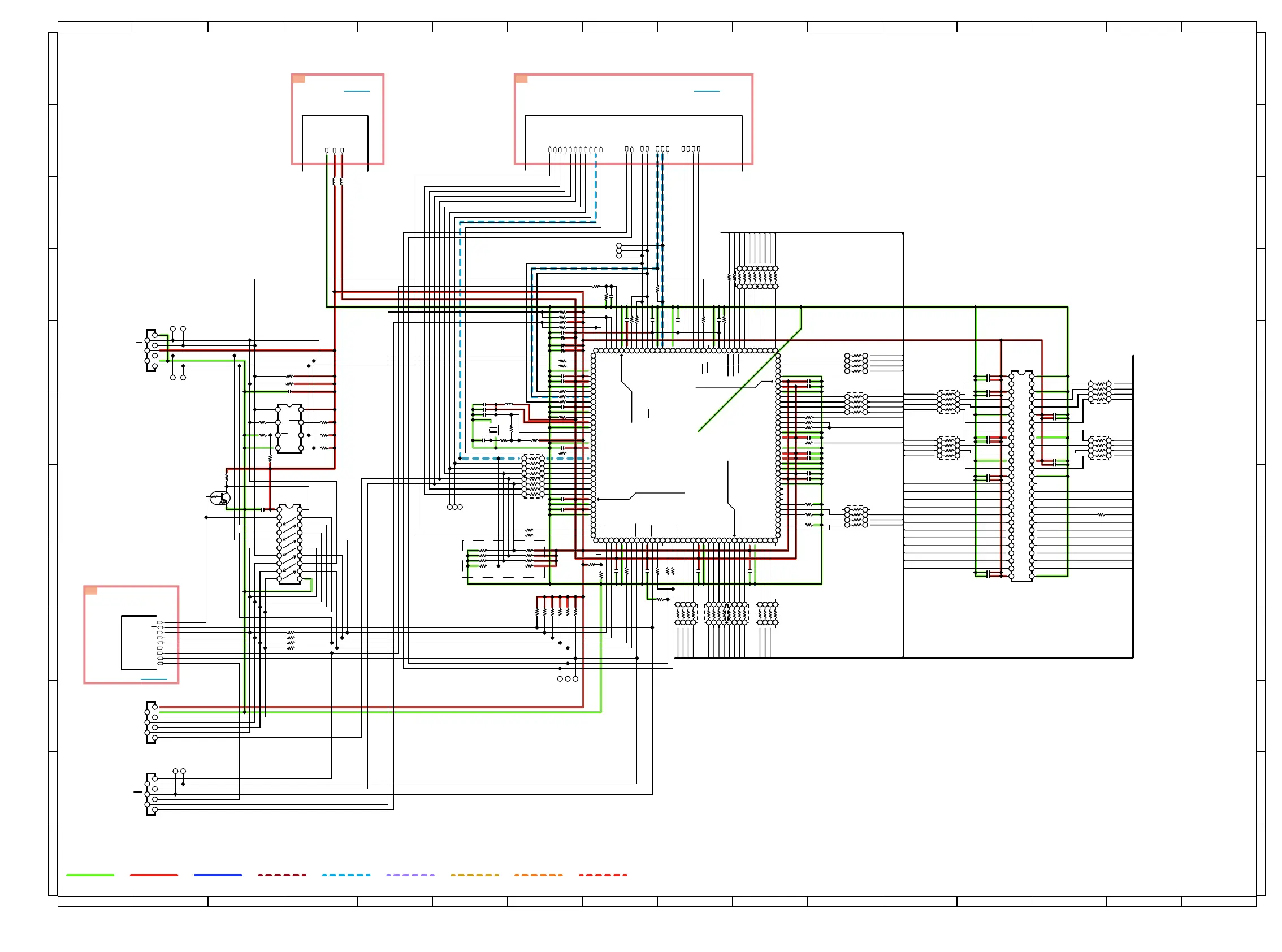Image resolution: width=1282 pixels, height=952 pixels.
Task: Click the circled transistor symbol
Action: pyautogui.click(x=220, y=498)
